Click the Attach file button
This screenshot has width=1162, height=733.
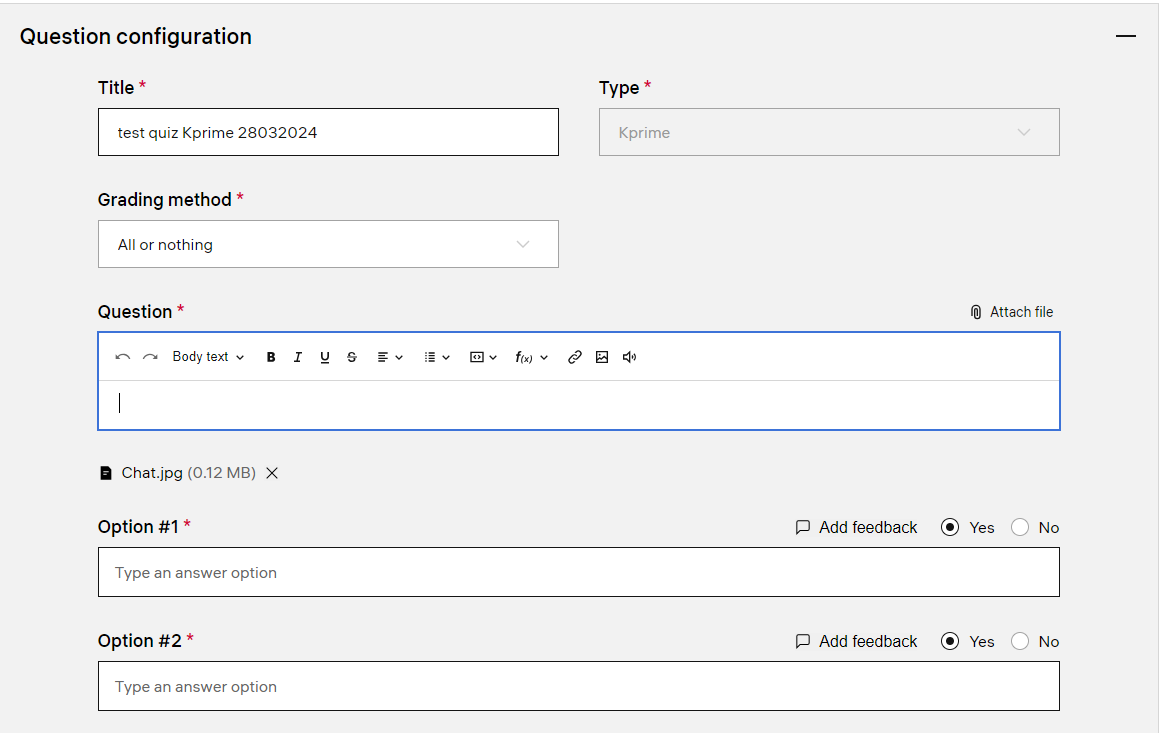pyautogui.click(x=1011, y=312)
